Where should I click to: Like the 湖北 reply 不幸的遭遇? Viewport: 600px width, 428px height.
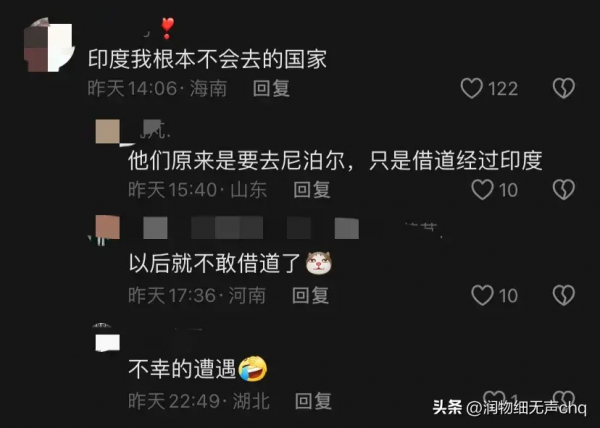pos(494,398)
